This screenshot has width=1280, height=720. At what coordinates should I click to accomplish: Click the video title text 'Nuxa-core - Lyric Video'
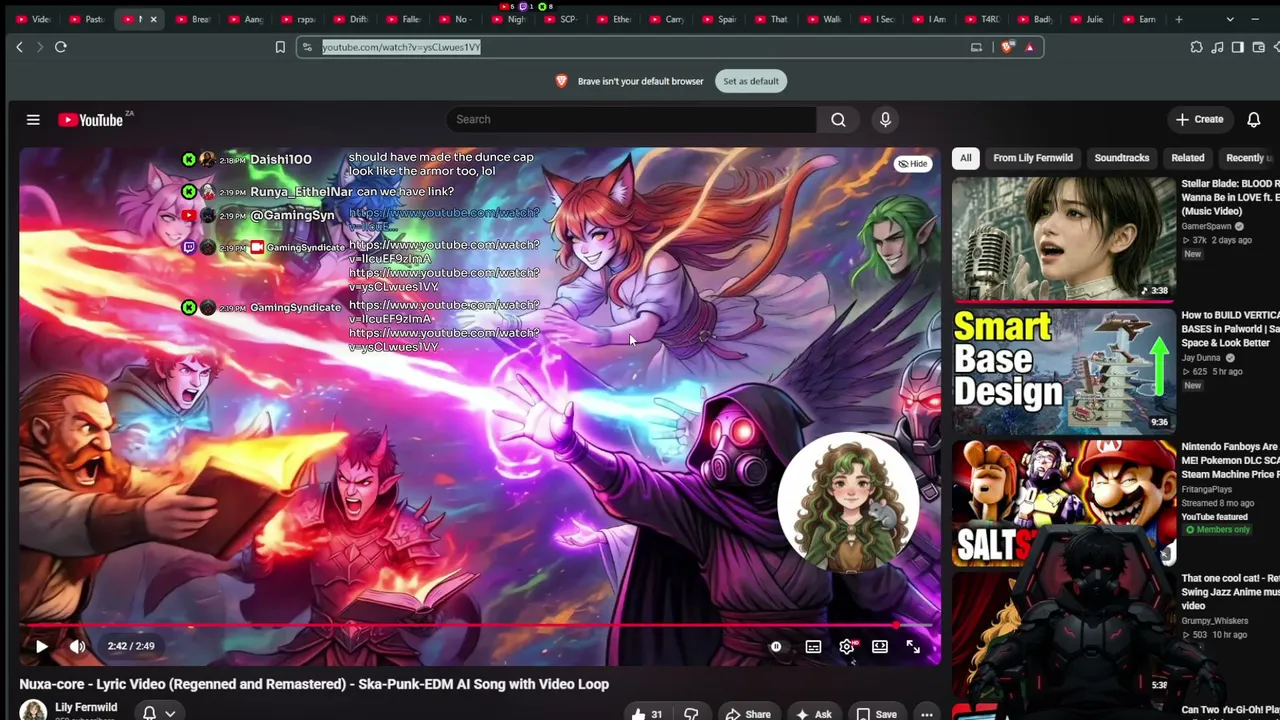tap(314, 684)
